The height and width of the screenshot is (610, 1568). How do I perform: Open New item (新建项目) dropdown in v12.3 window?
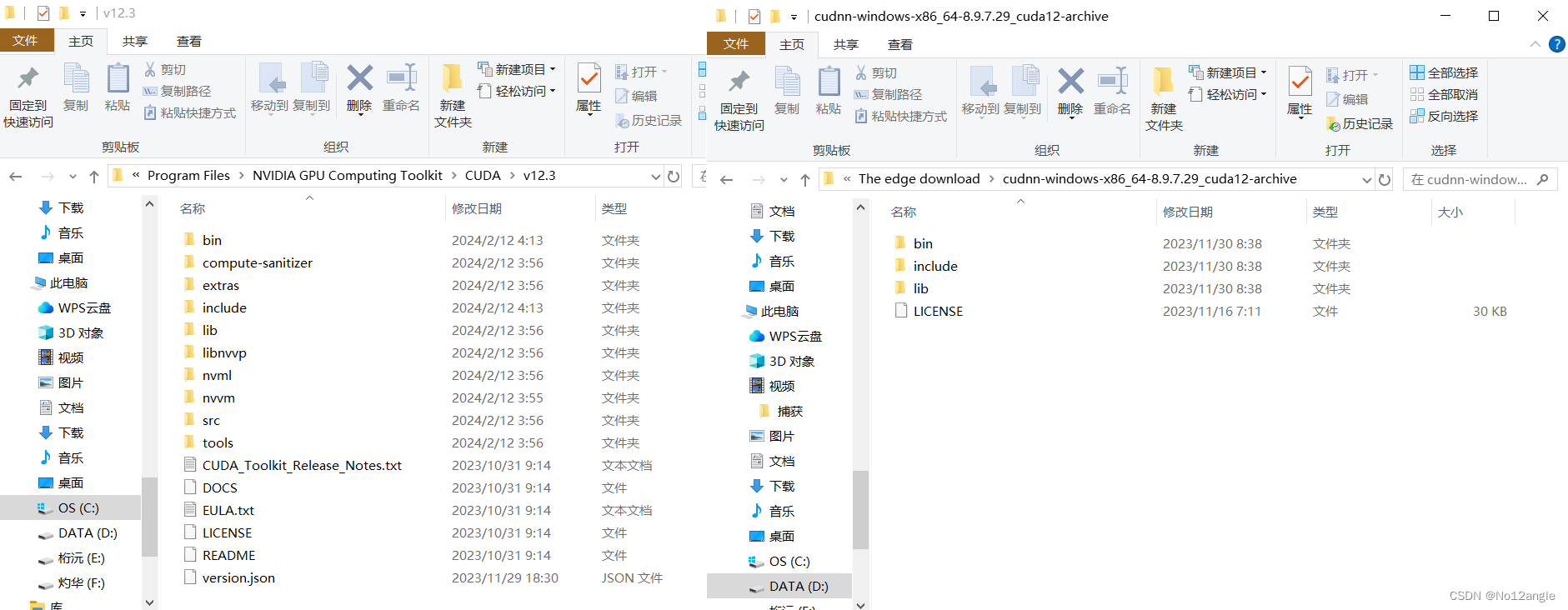tap(516, 69)
